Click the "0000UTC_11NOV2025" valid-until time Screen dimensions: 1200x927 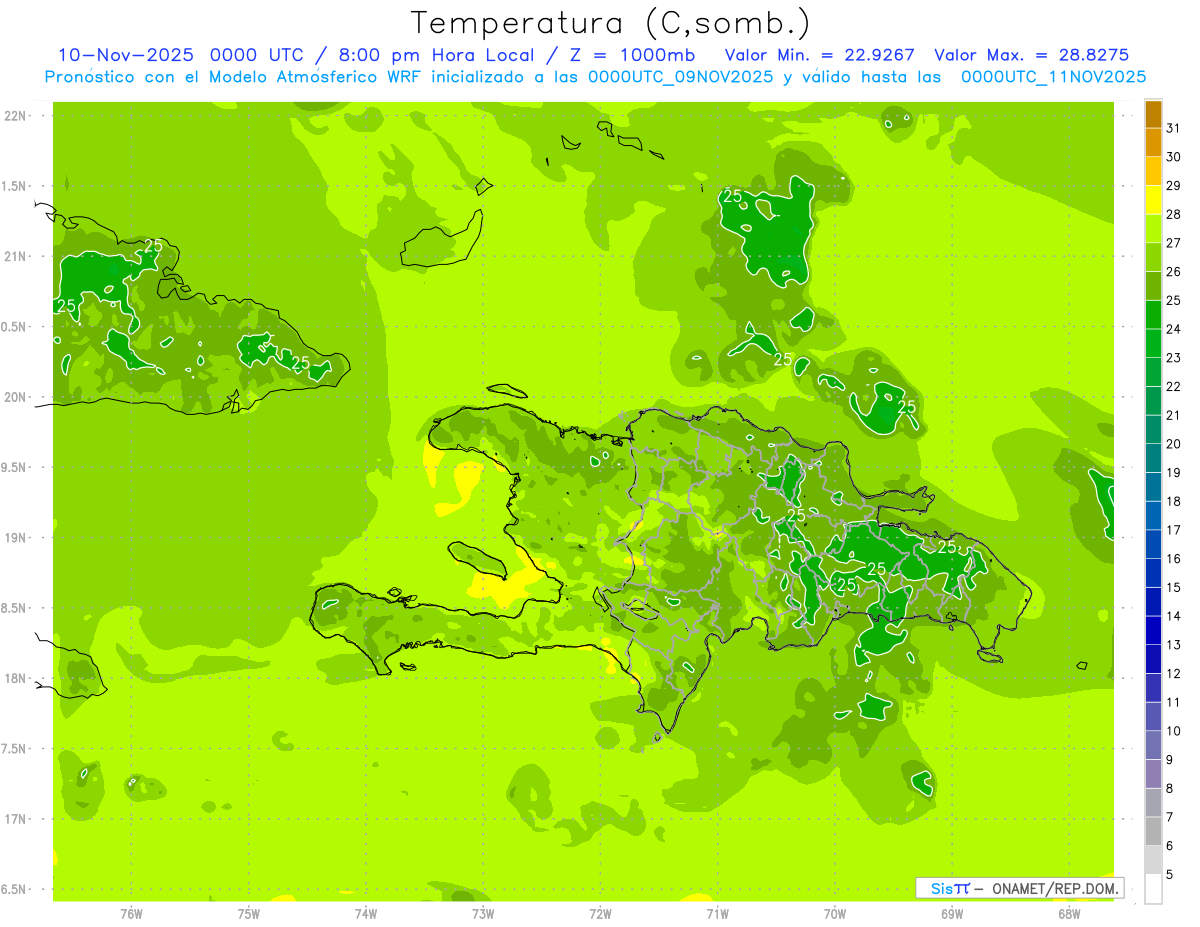click(1053, 76)
